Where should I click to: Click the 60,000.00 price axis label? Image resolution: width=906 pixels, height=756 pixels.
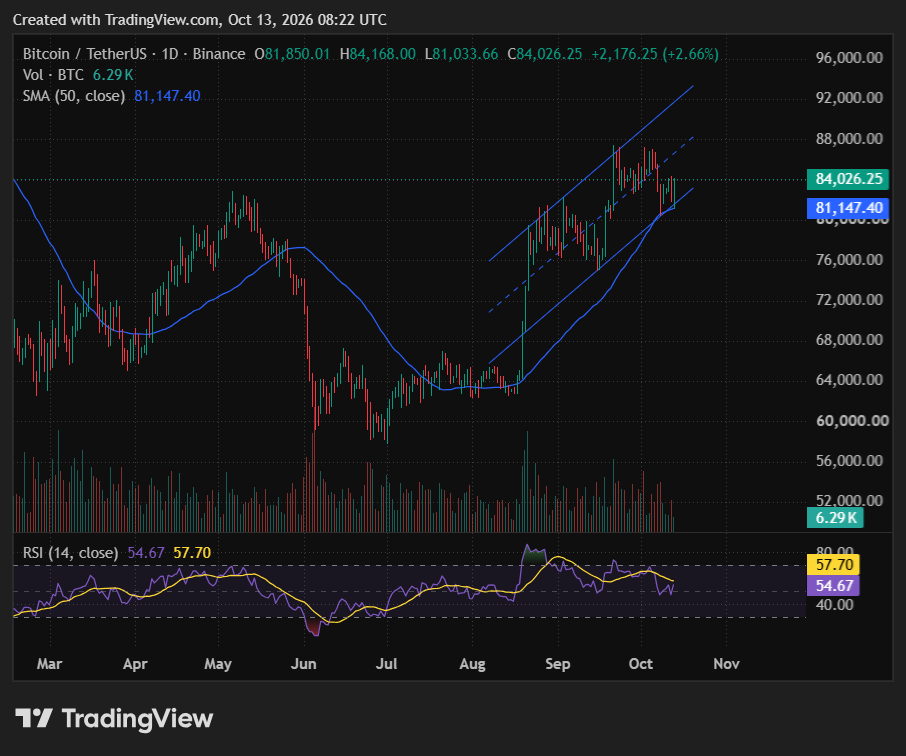point(852,421)
